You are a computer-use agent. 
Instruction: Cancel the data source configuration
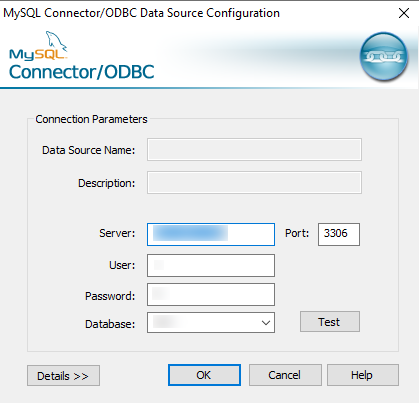285,375
